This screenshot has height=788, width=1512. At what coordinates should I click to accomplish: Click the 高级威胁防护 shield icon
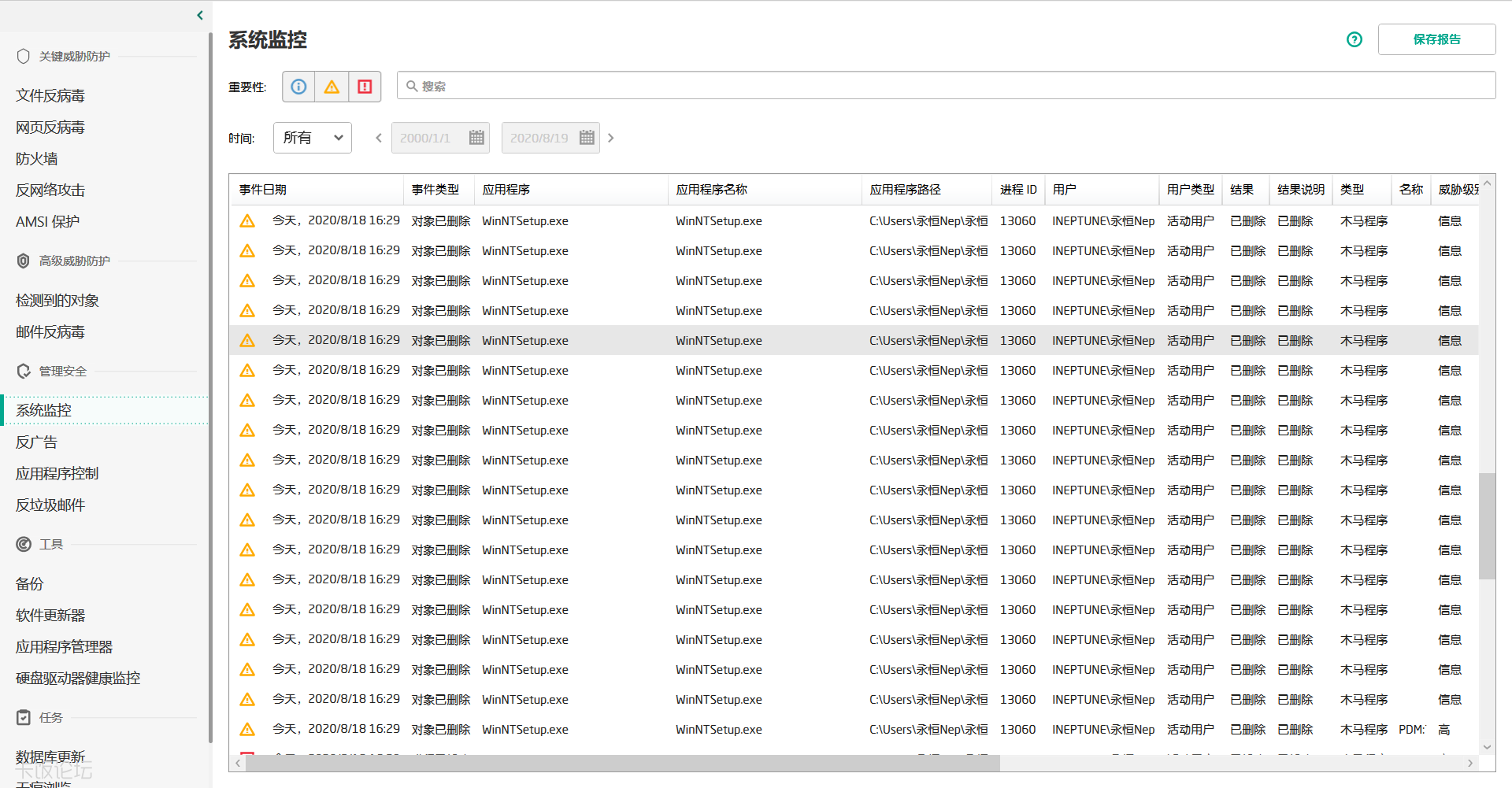click(23, 261)
